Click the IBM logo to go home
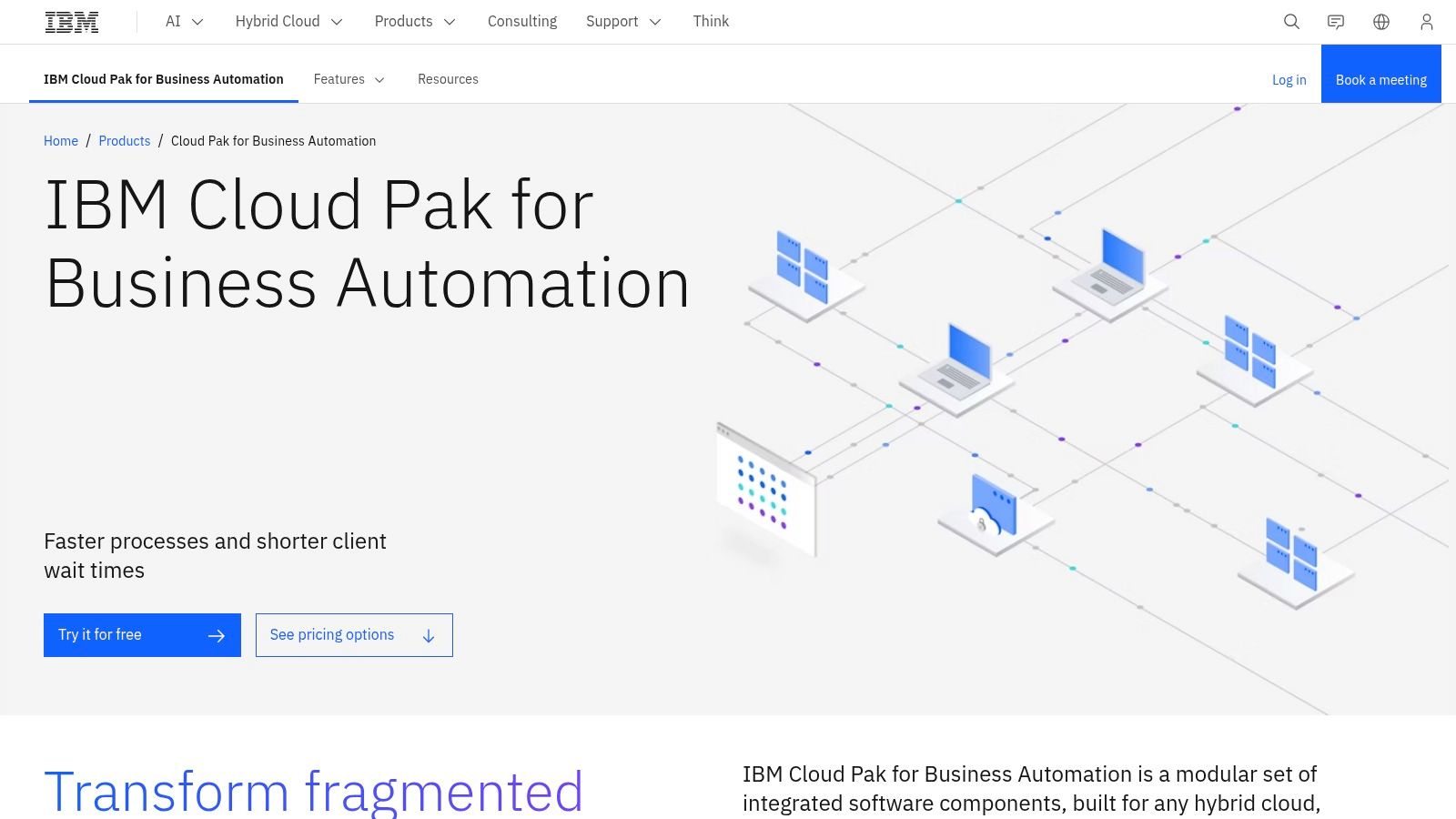The height and width of the screenshot is (819, 1456). click(71, 20)
